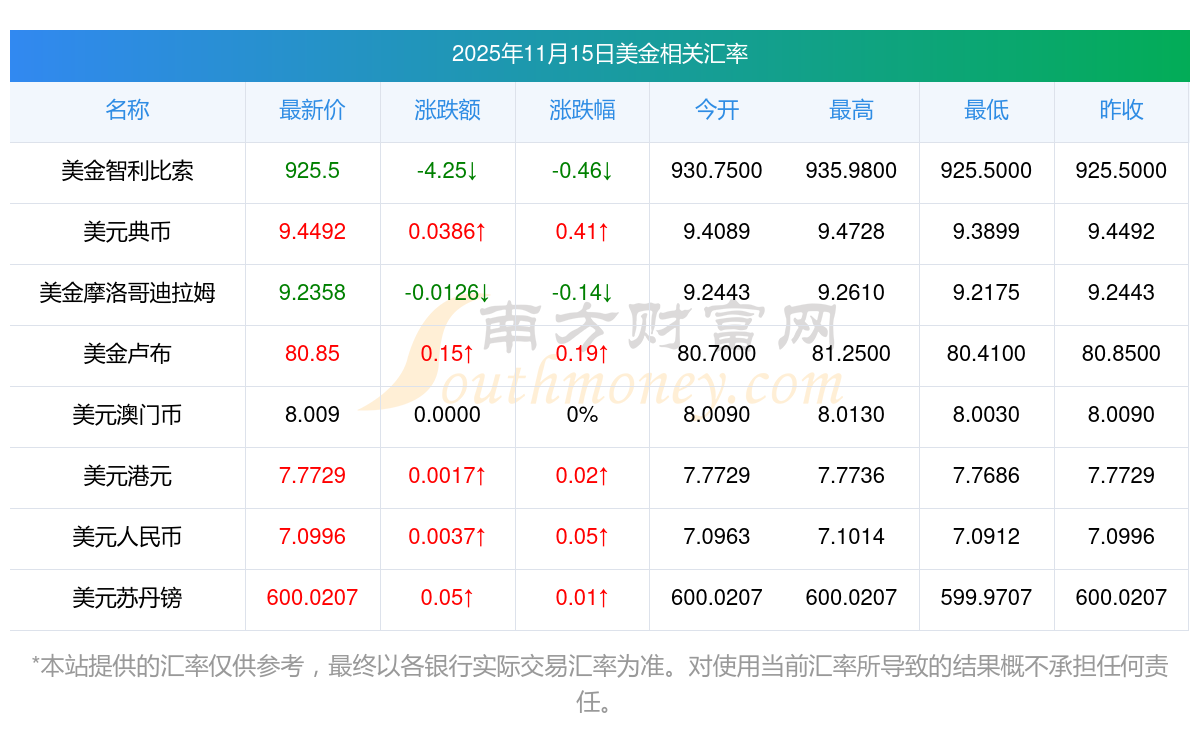Click change amount 0.15↑
The height and width of the screenshot is (733, 1200).
(x=447, y=354)
